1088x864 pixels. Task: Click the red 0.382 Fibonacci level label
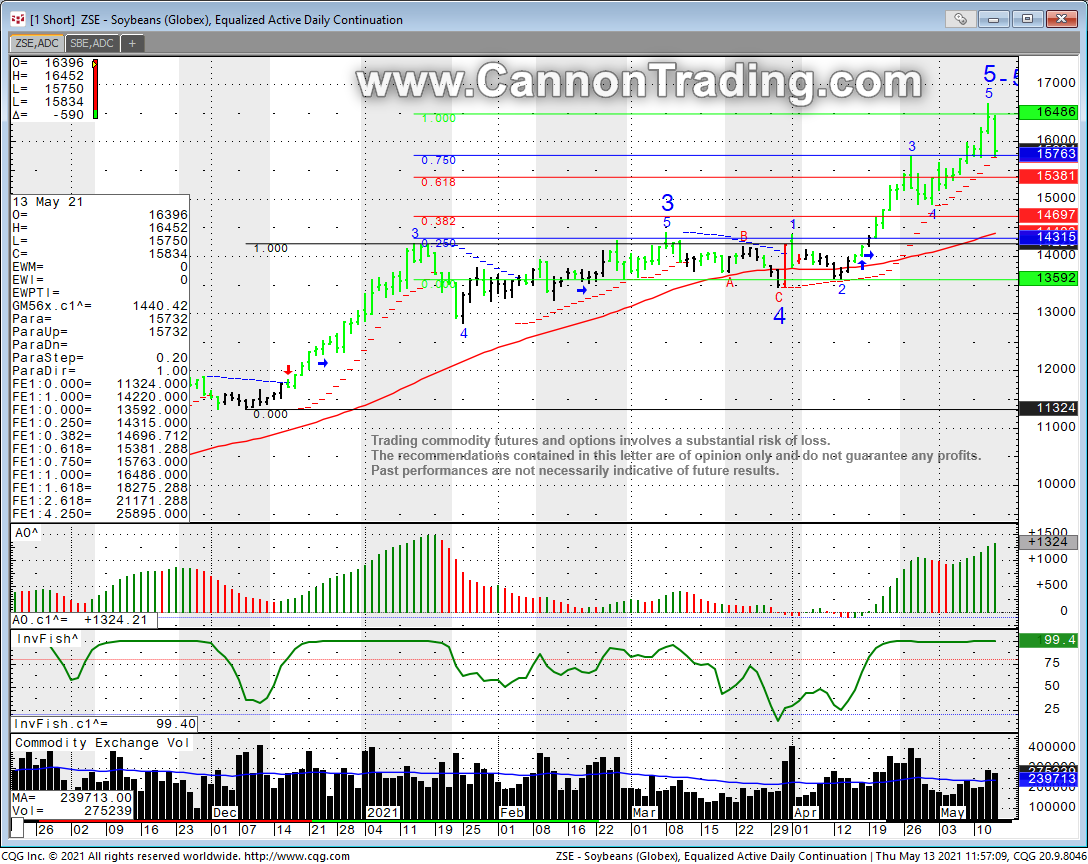[x=439, y=221]
